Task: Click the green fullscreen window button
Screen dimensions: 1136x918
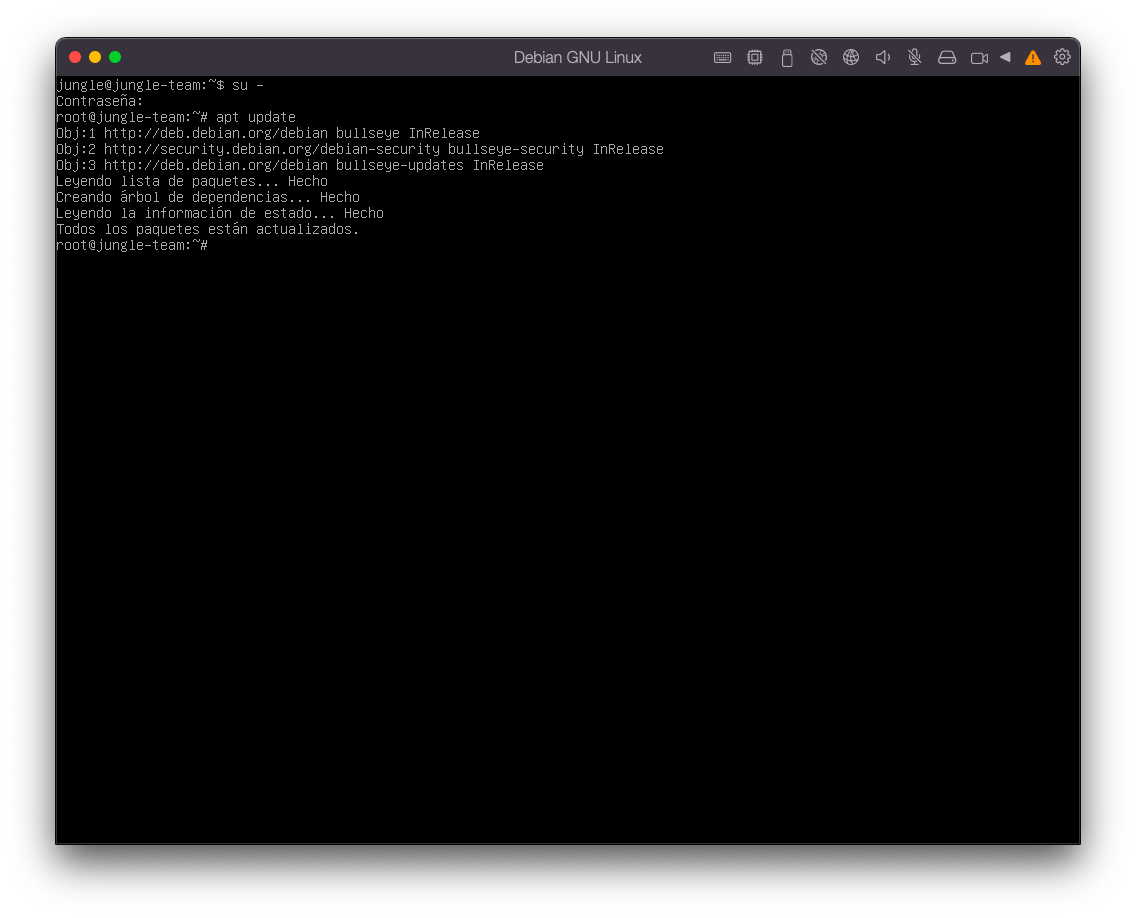Action: (115, 57)
